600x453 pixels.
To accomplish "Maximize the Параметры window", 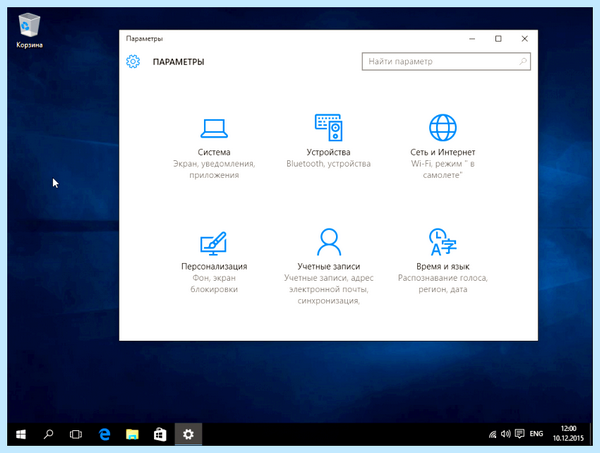I will tap(498, 39).
